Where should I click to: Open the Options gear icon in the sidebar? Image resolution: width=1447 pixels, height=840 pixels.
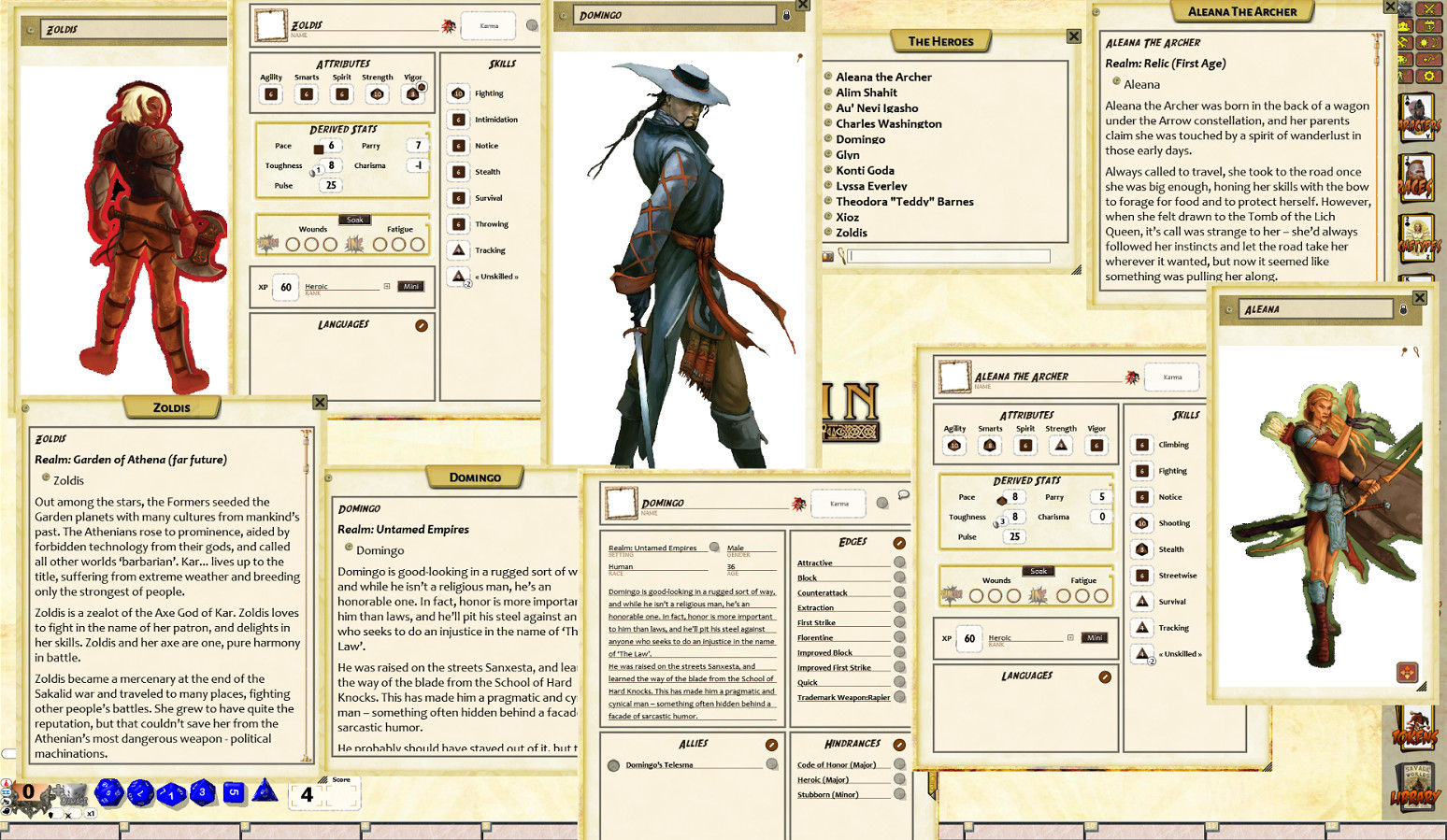point(1428,75)
